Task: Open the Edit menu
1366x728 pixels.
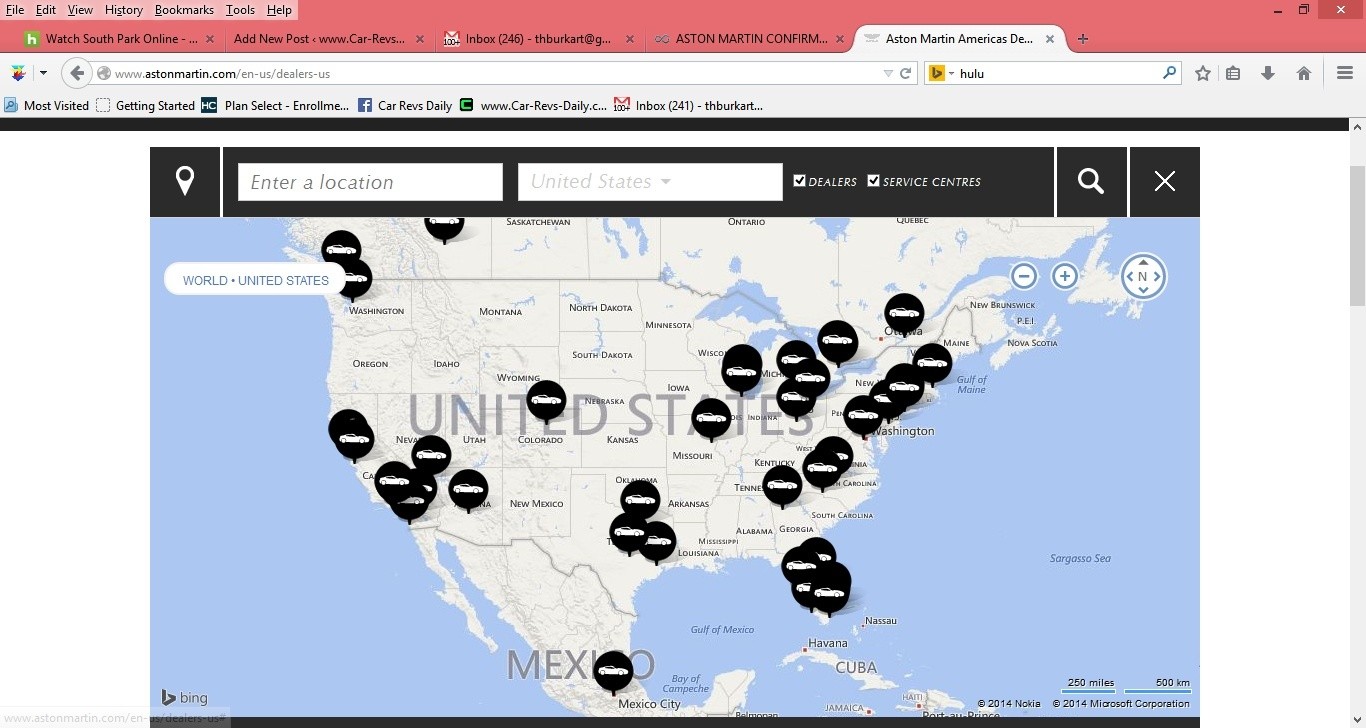Action: [46, 10]
